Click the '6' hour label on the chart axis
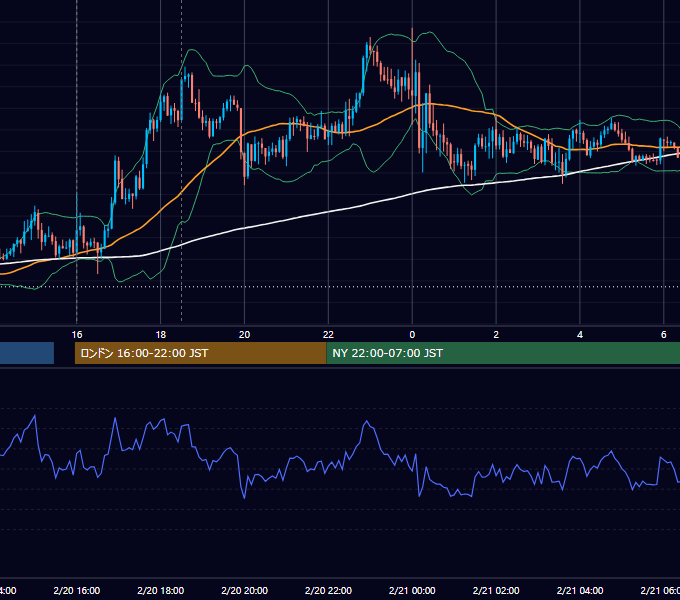 click(x=664, y=335)
